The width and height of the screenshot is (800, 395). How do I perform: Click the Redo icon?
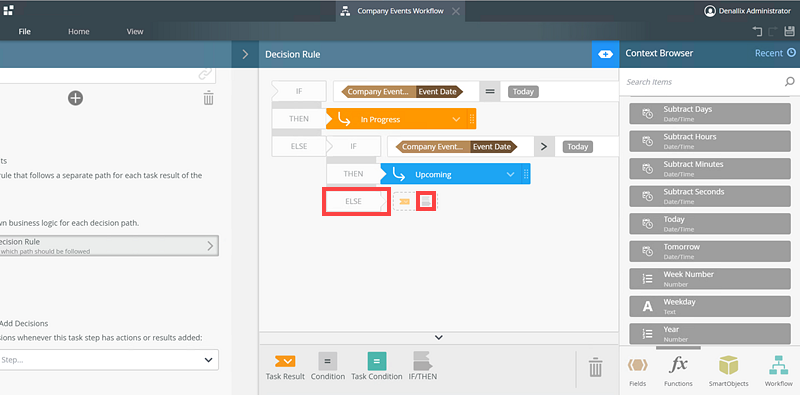[773, 32]
